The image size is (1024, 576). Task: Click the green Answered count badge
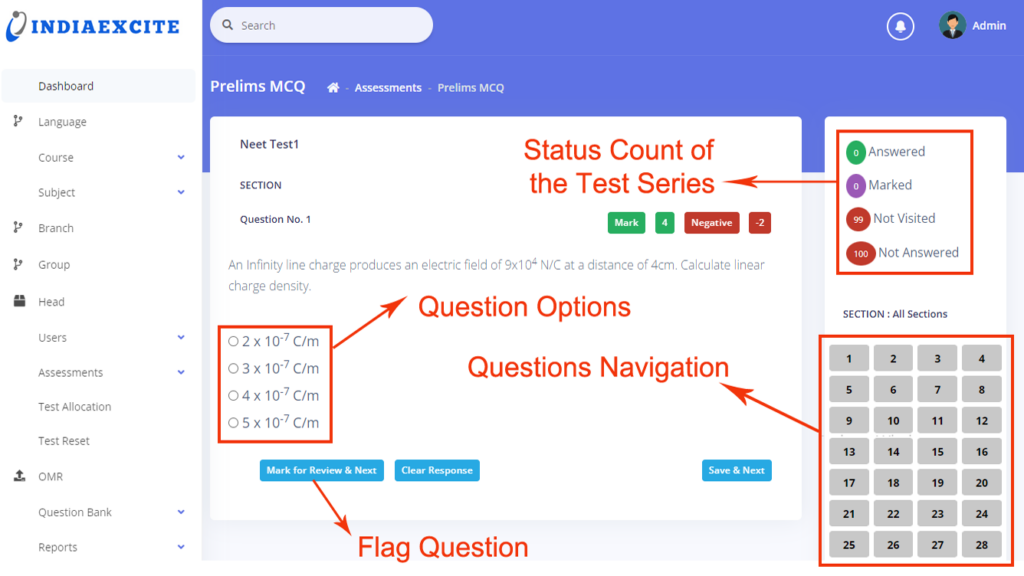coord(856,152)
